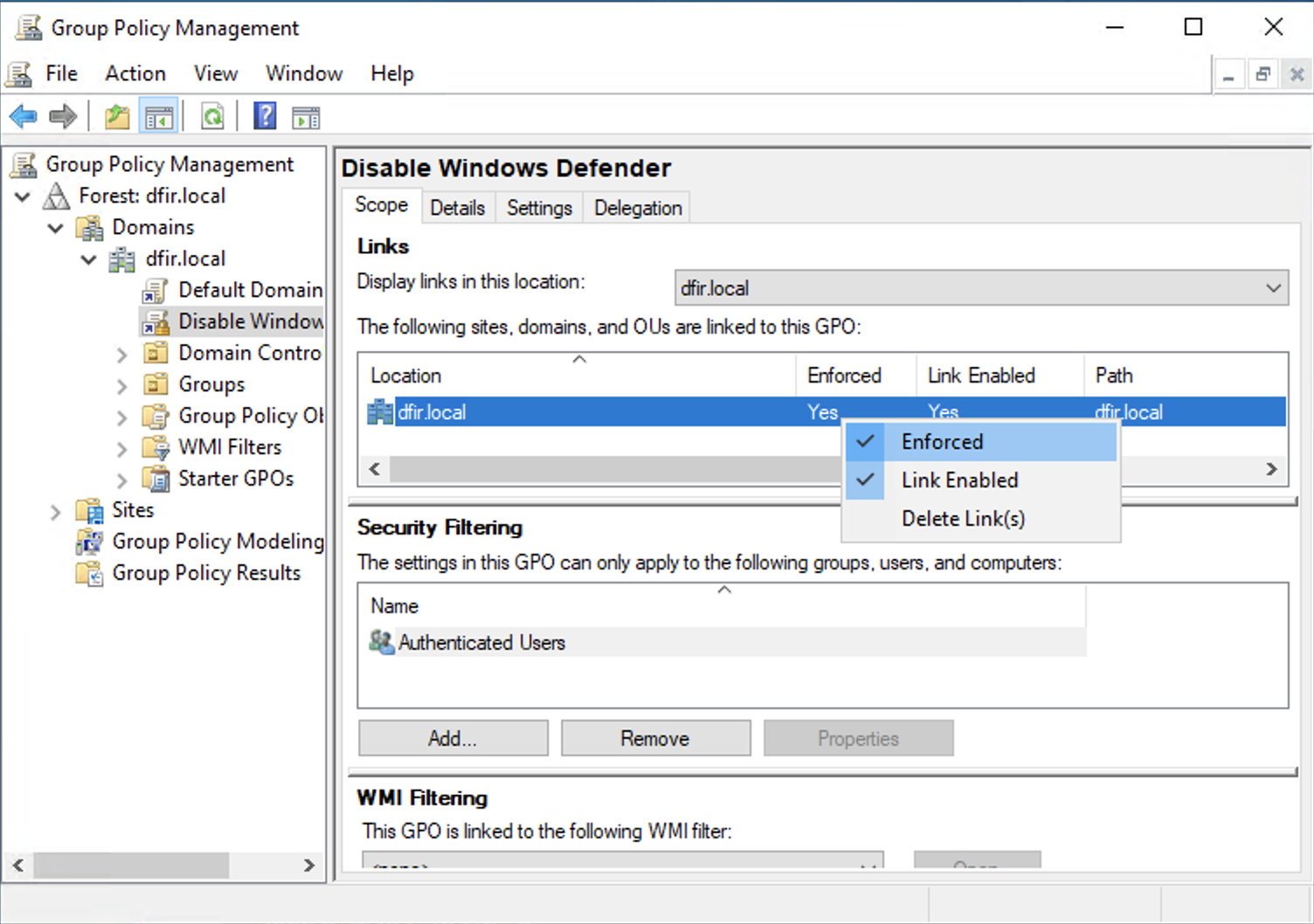
Task: Open the Action menu
Action: click(x=135, y=73)
